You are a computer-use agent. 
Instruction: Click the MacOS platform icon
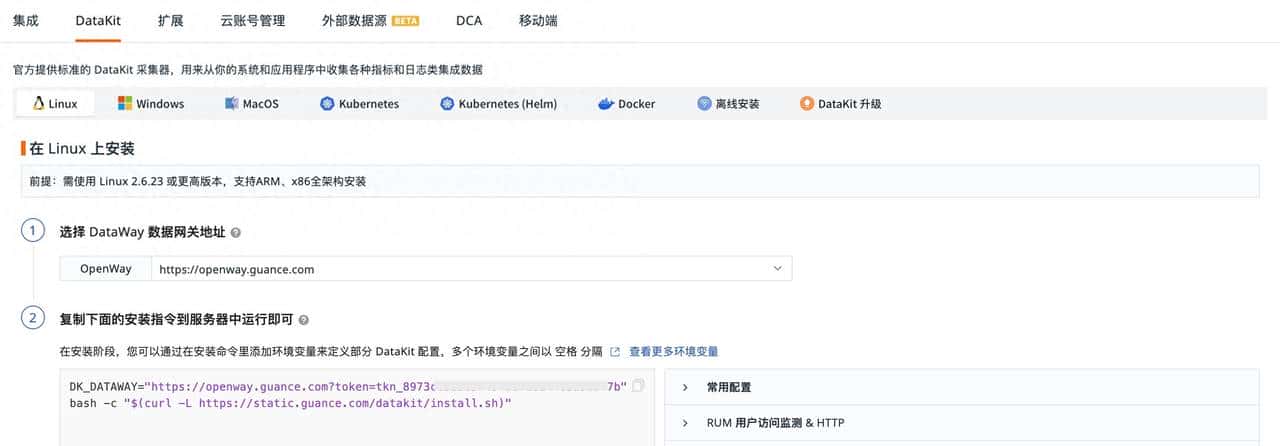point(231,104)
